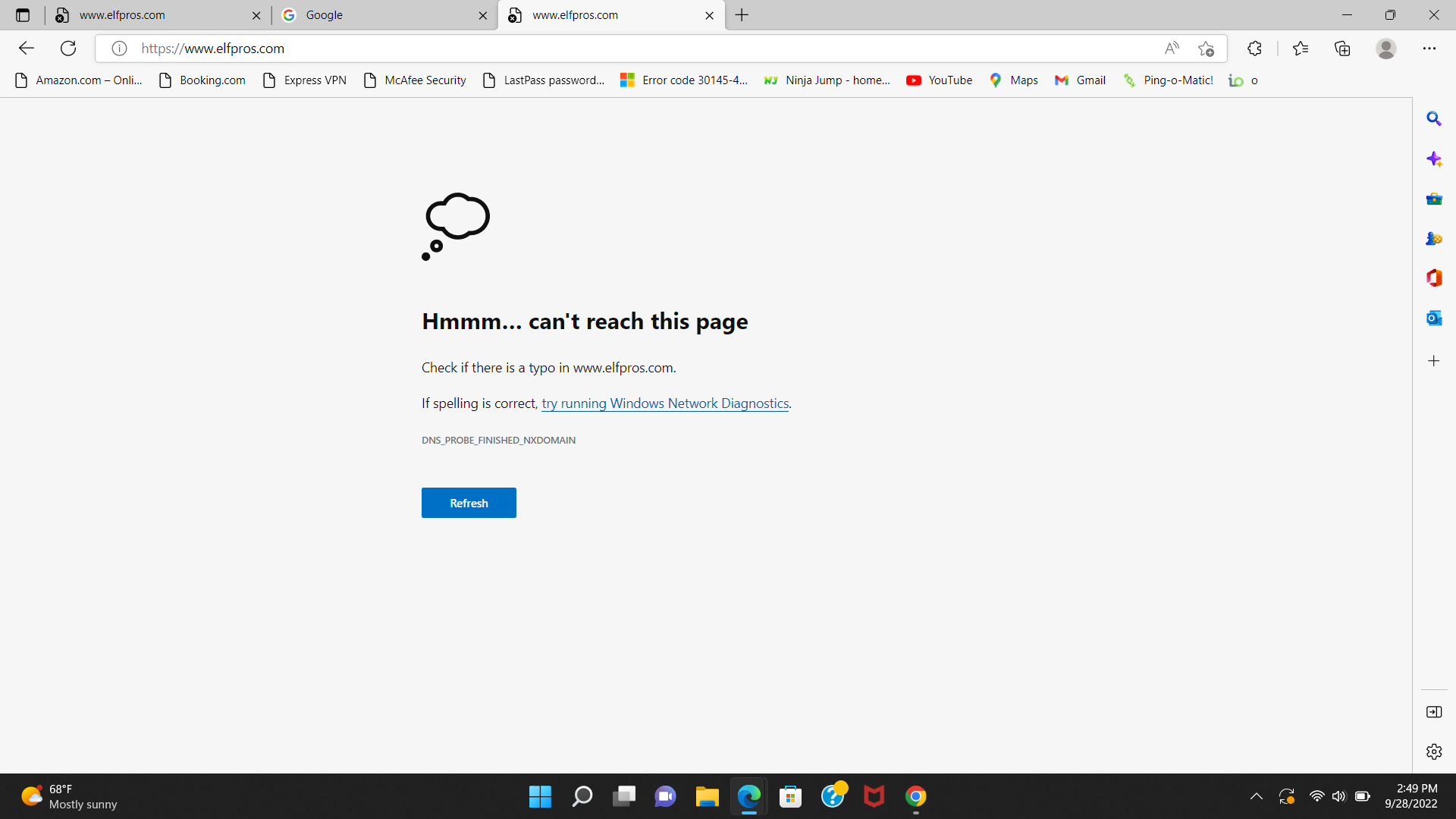1456x819 pixels.
Task: Expand the Settings and more menu
Action: point(1429,49)
